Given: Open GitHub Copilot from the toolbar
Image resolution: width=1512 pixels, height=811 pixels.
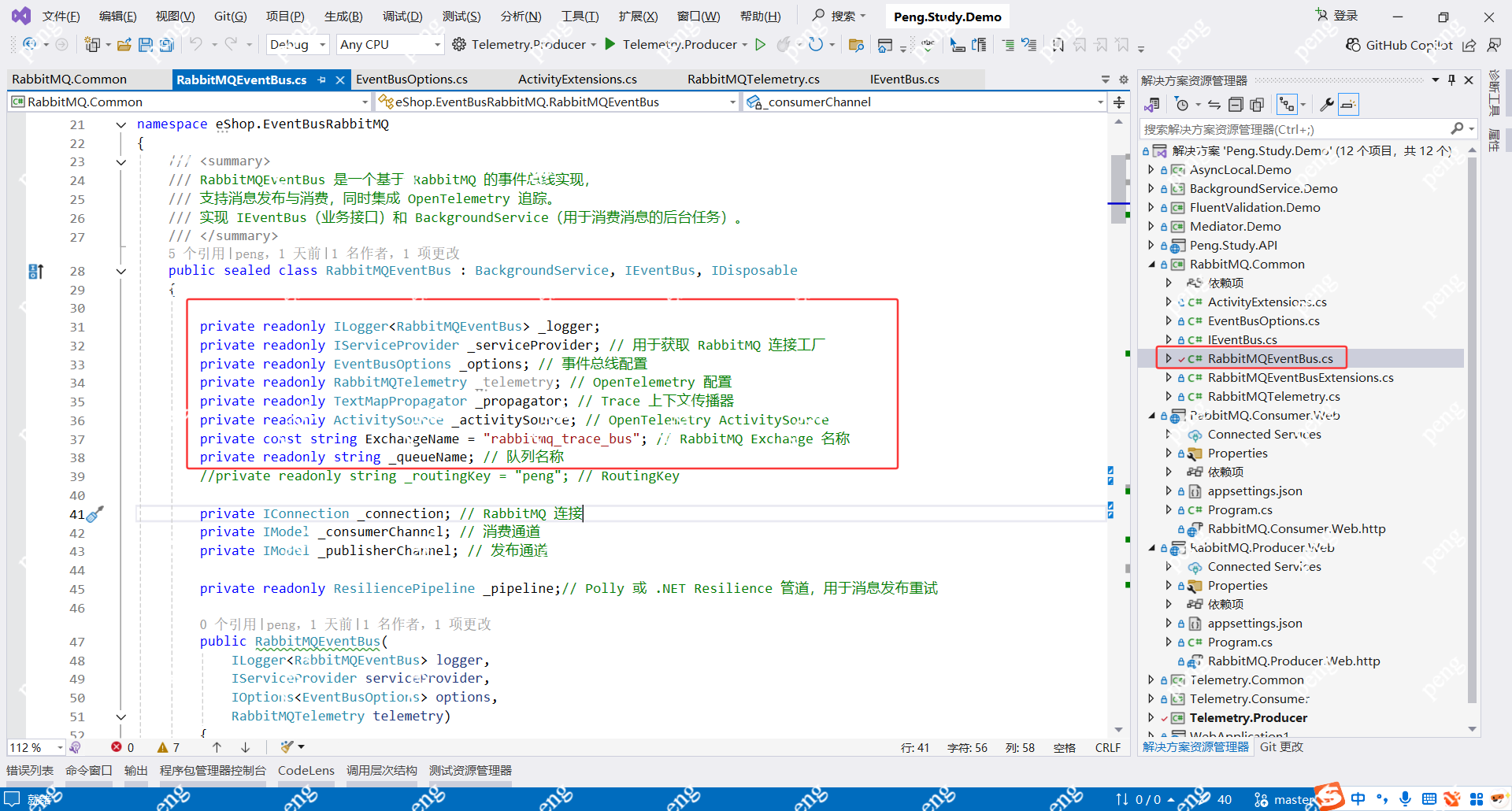Looking at the screenshot, I should tap(1399, 45).
